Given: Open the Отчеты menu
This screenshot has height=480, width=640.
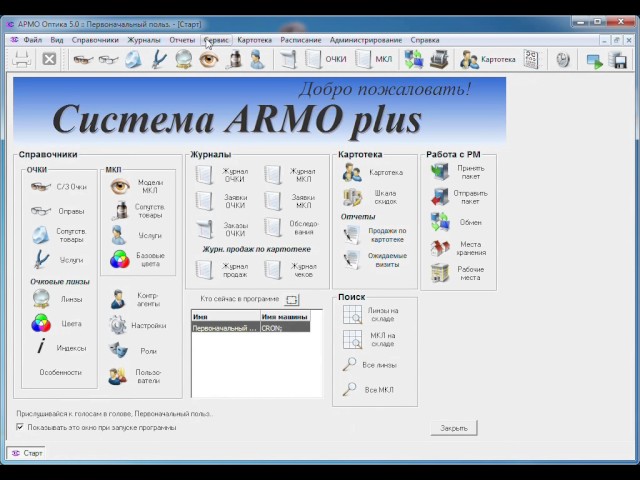Looking at the screenshot, I should (182, 40).
